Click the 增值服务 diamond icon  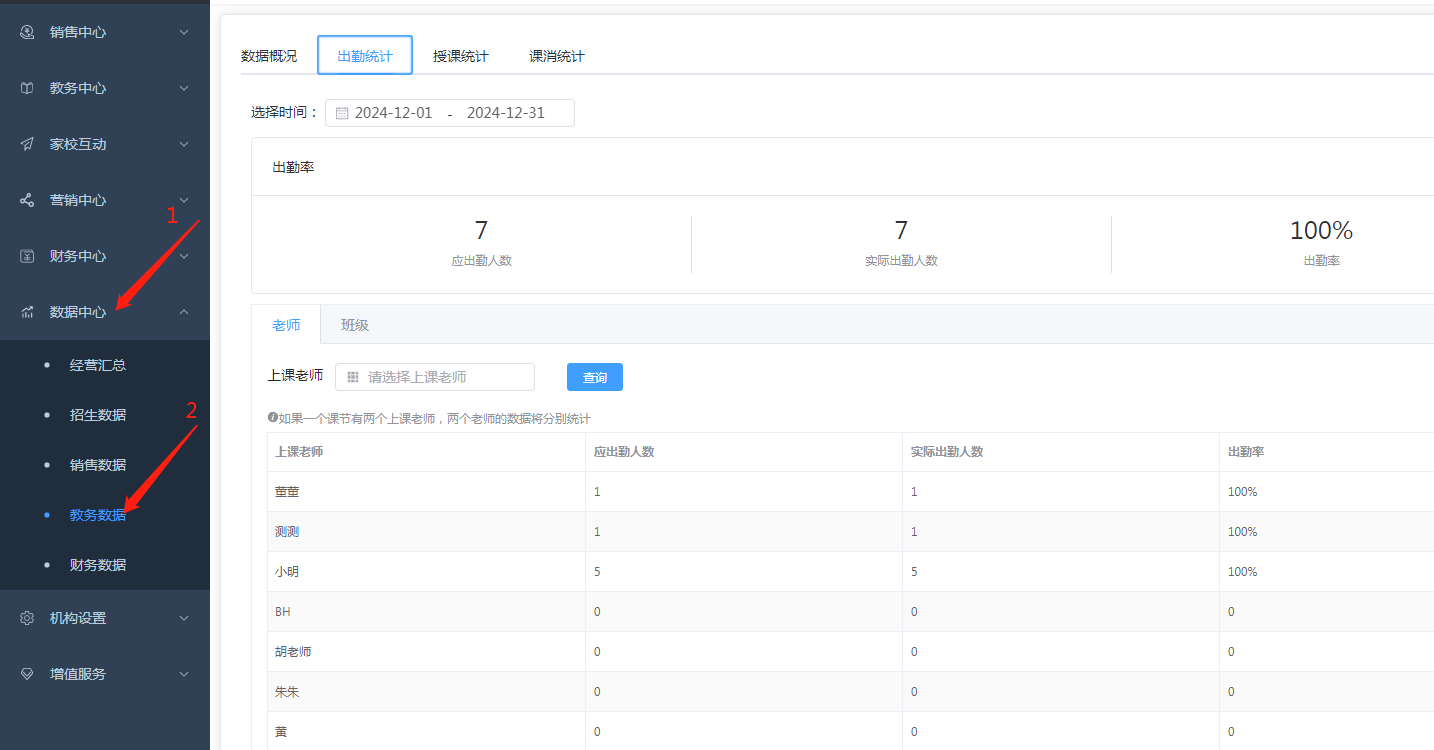point(27,674)
